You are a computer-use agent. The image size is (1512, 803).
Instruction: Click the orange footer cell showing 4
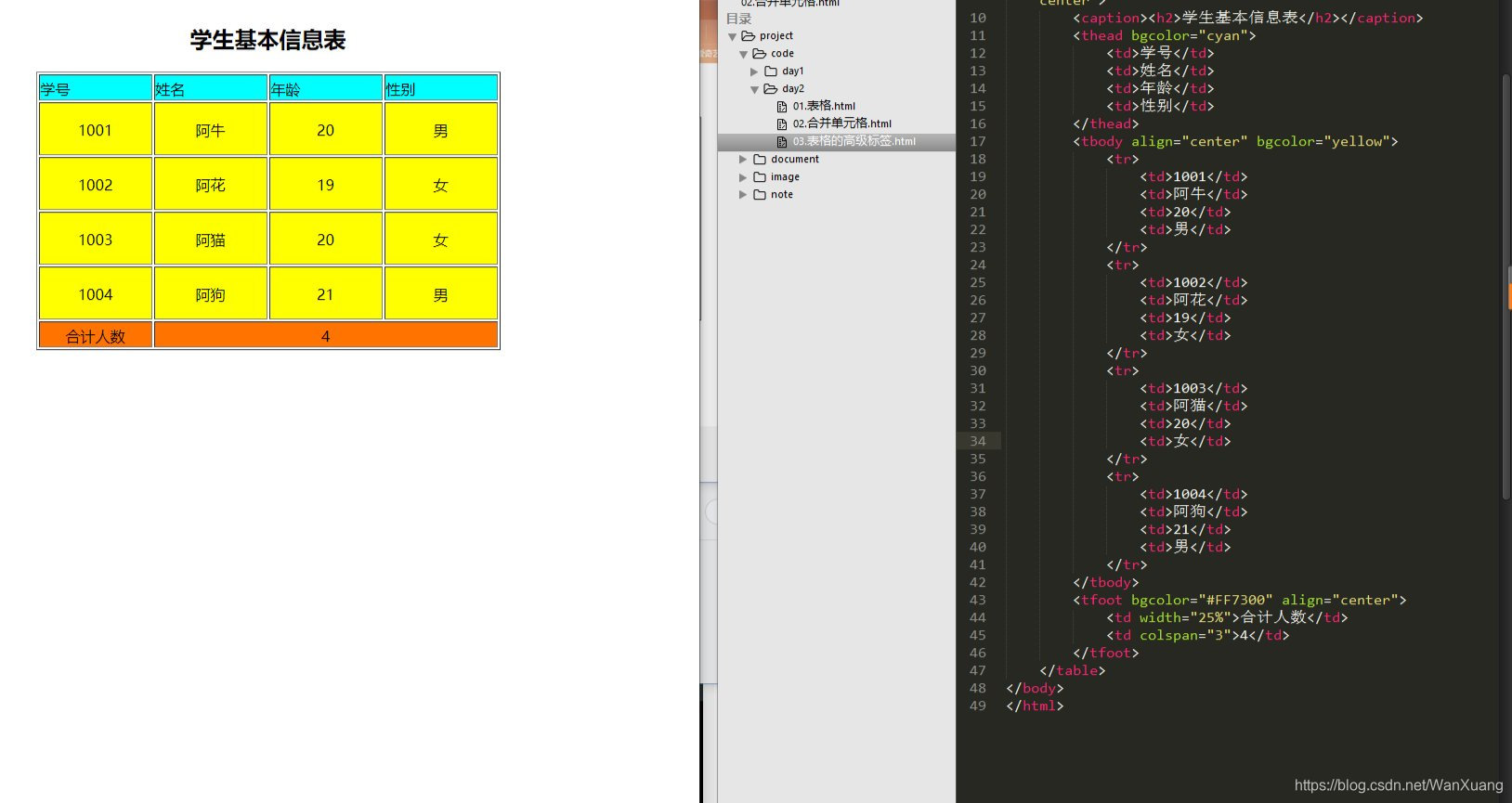pyautogui.click(x=326, y=335)
